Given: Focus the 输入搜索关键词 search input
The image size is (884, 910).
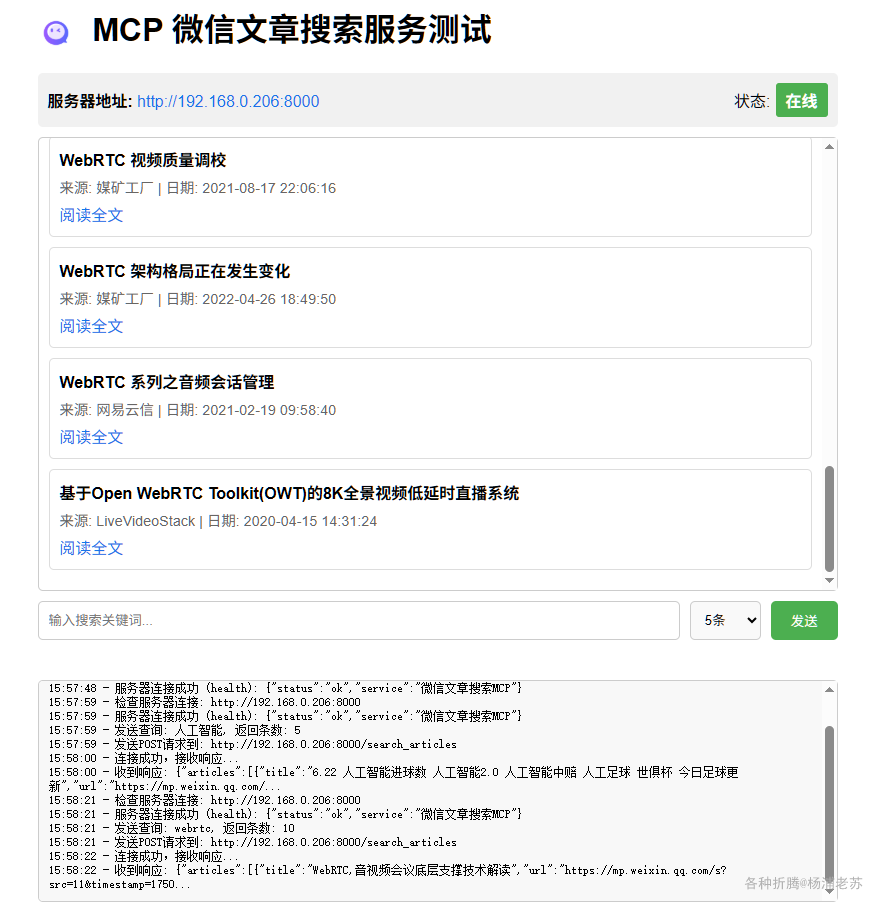Looking at the screenshot, I should 359,620.
